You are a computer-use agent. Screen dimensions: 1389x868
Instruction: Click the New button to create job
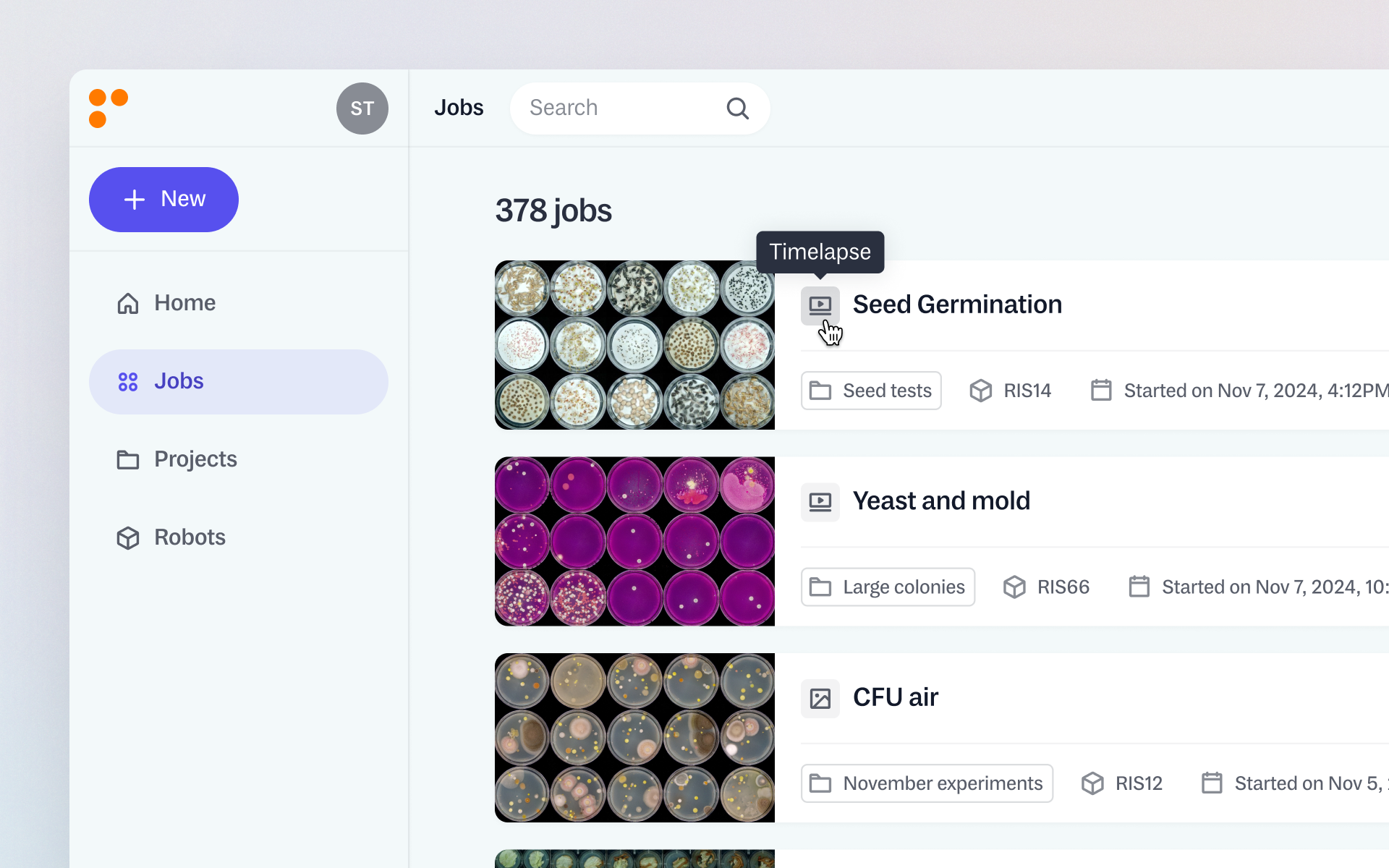tap(162, 199)
